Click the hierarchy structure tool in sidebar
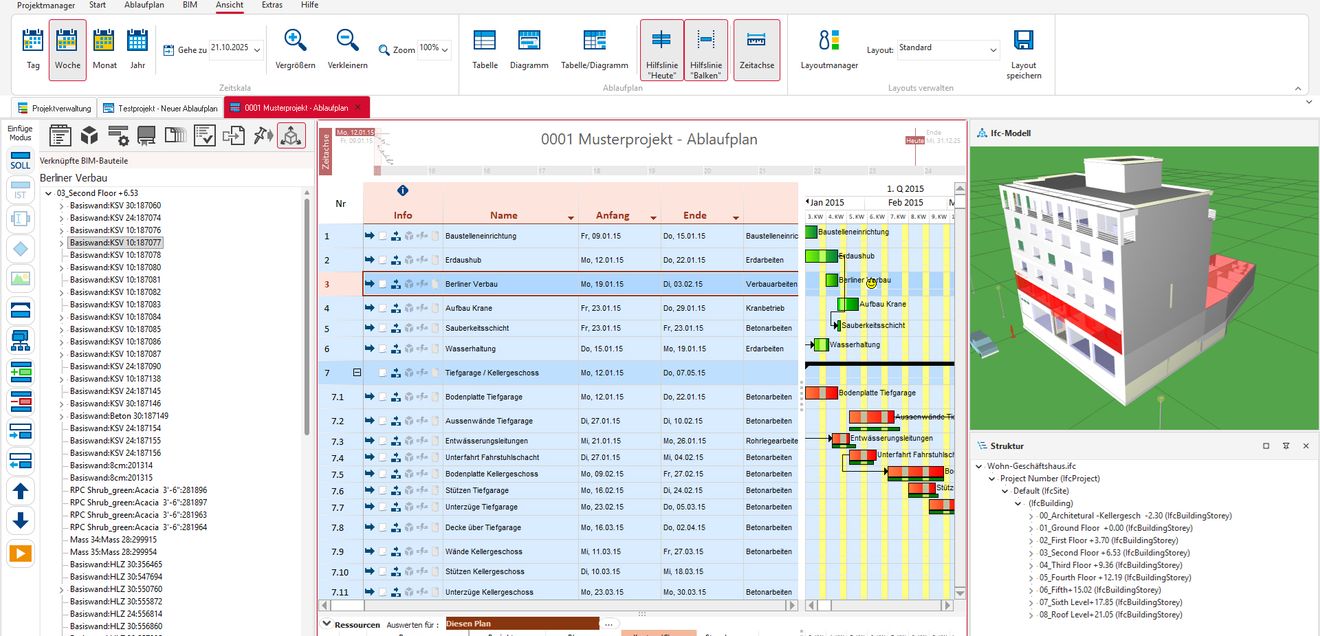 click(21, 340)
